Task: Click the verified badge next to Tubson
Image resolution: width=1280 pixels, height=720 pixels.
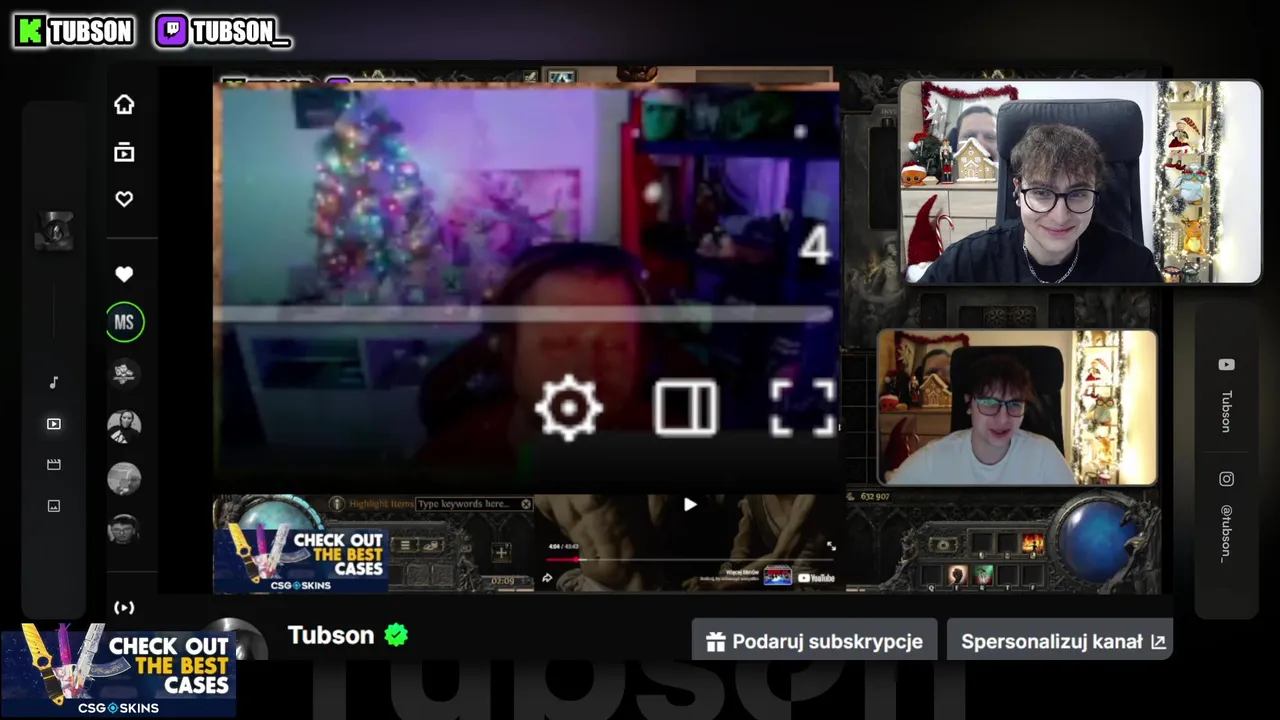Action: coord(396,635)
